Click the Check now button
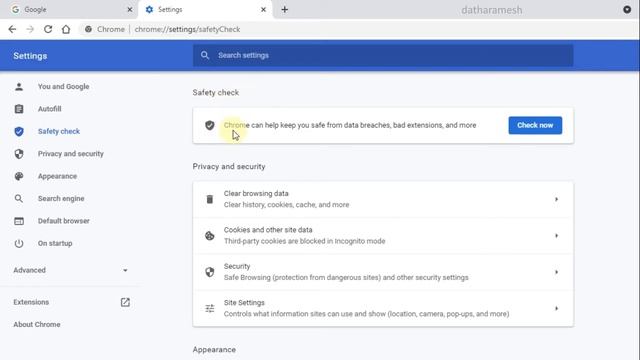640x360 pixels. (535, 125)
